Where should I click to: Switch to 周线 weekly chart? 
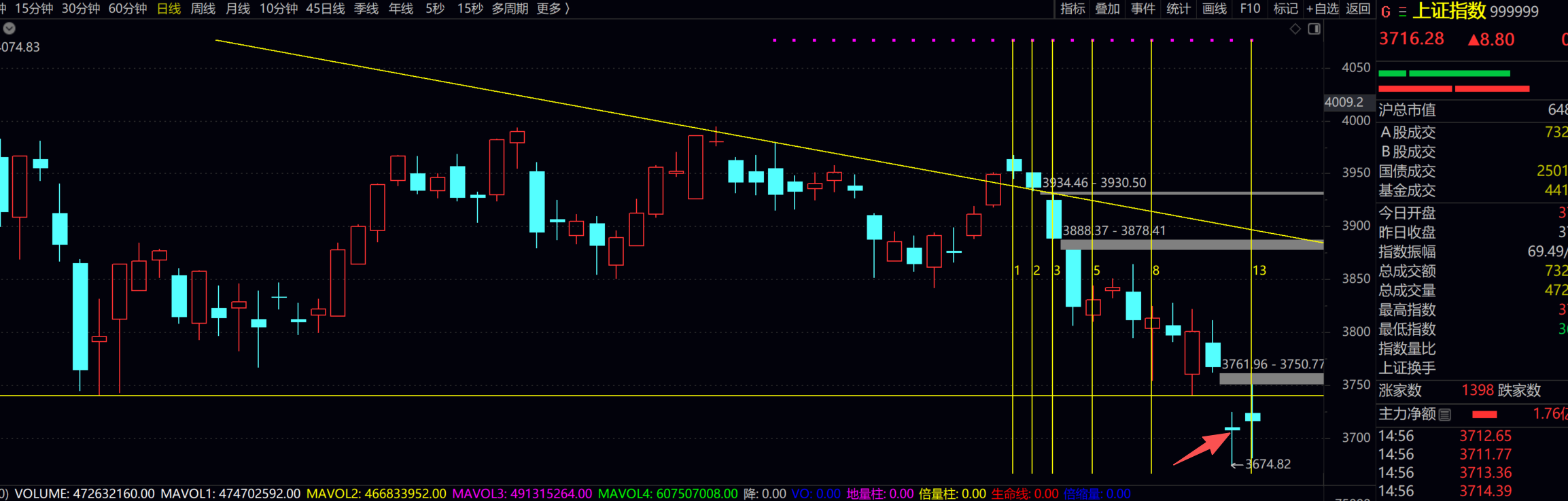[203, 9]
